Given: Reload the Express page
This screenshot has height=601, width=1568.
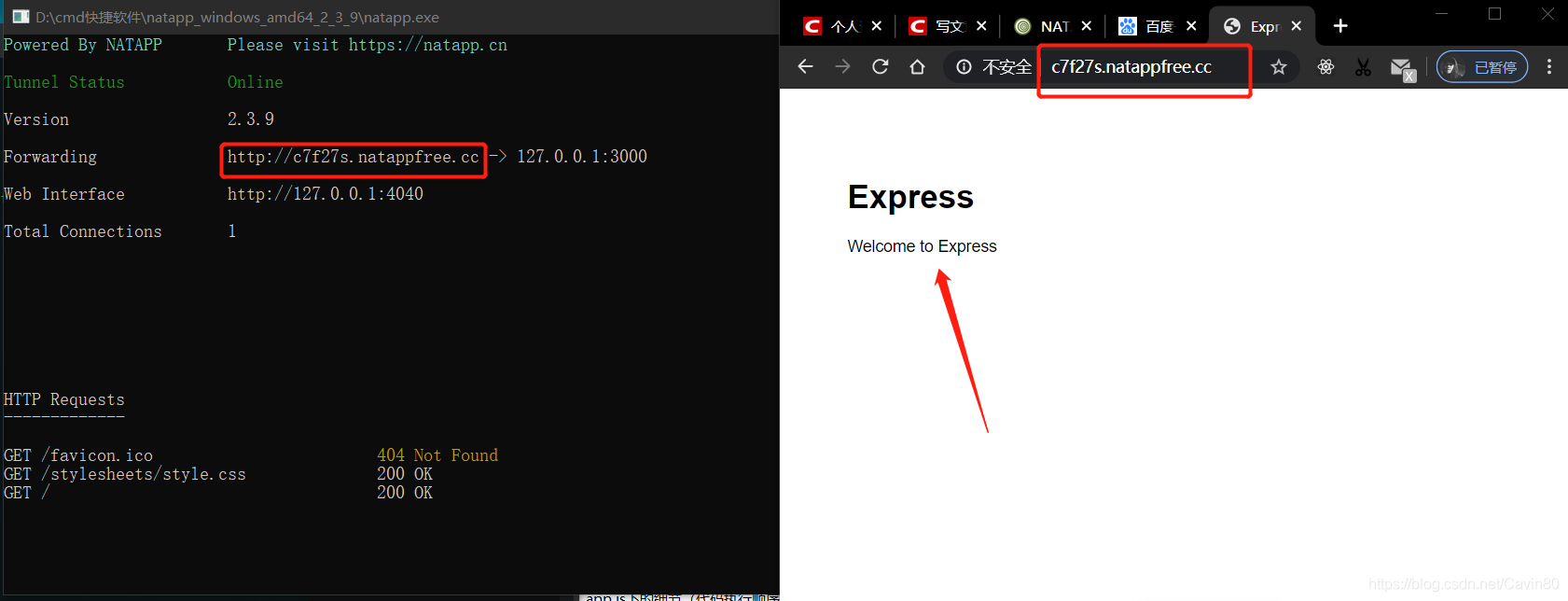Looking at the screenshot, I should click(x=881, y=66).
